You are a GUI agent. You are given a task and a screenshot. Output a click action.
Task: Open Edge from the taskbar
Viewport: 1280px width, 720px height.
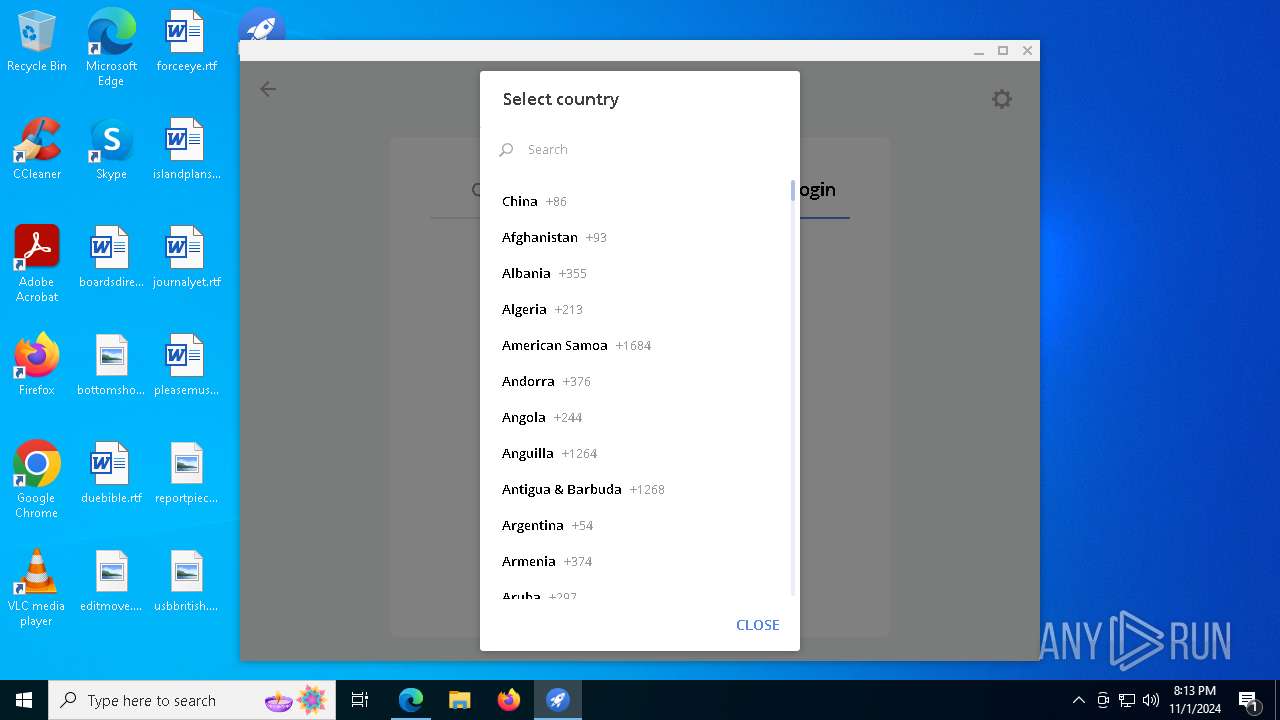point(411,700)
